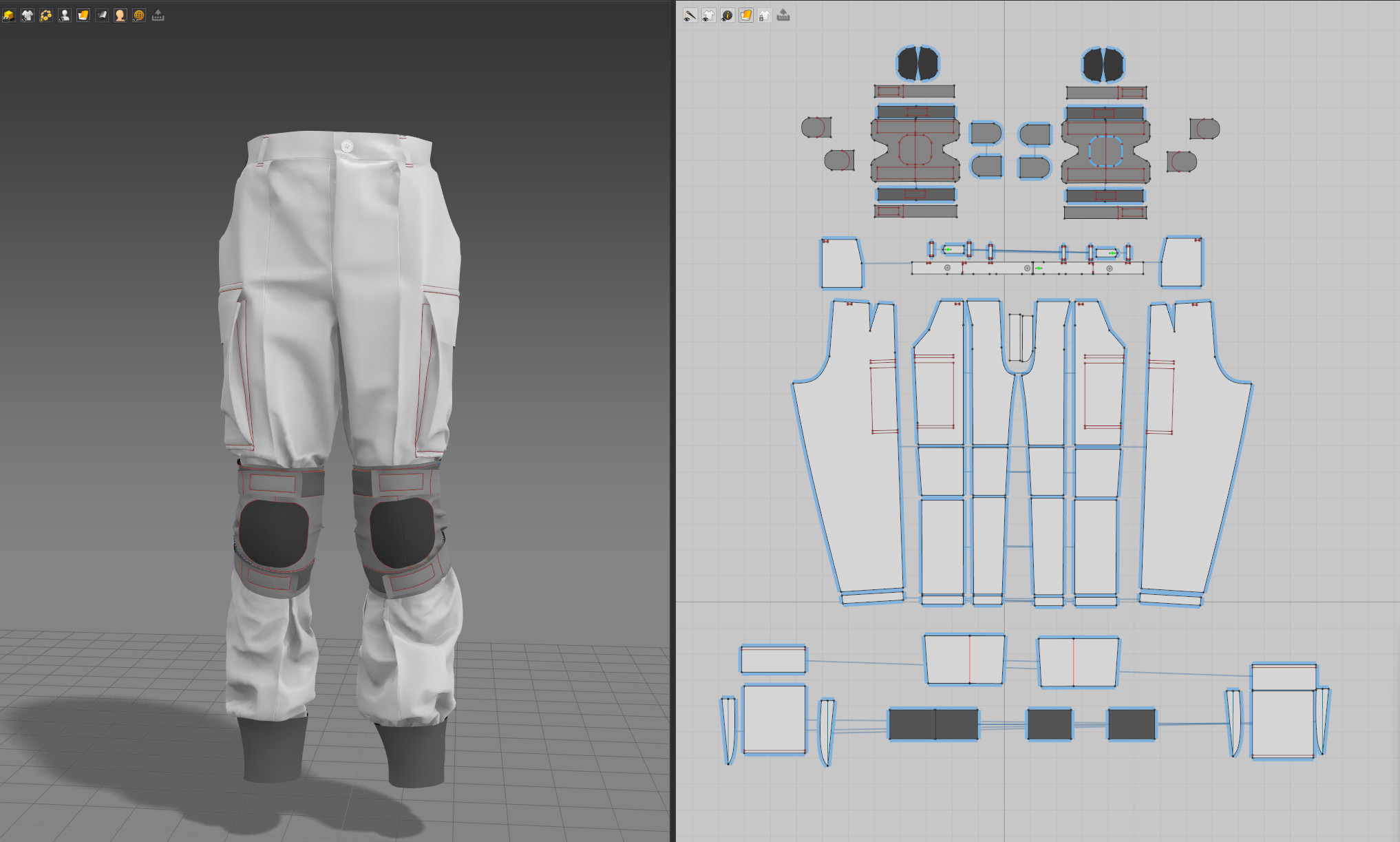Click the waistband button on 3D pants
The width and height of the screenshot is (1400, 842).
click(x=347, y=145)
